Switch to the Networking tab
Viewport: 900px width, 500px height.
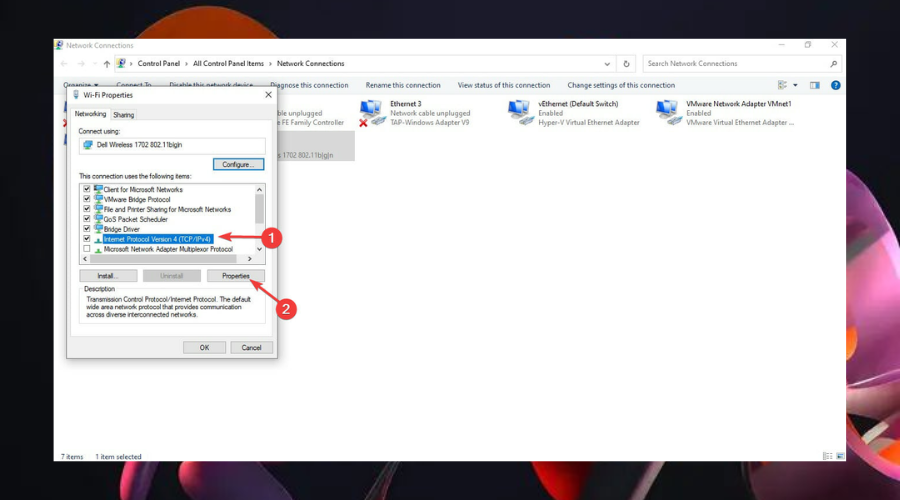(90, 114)
